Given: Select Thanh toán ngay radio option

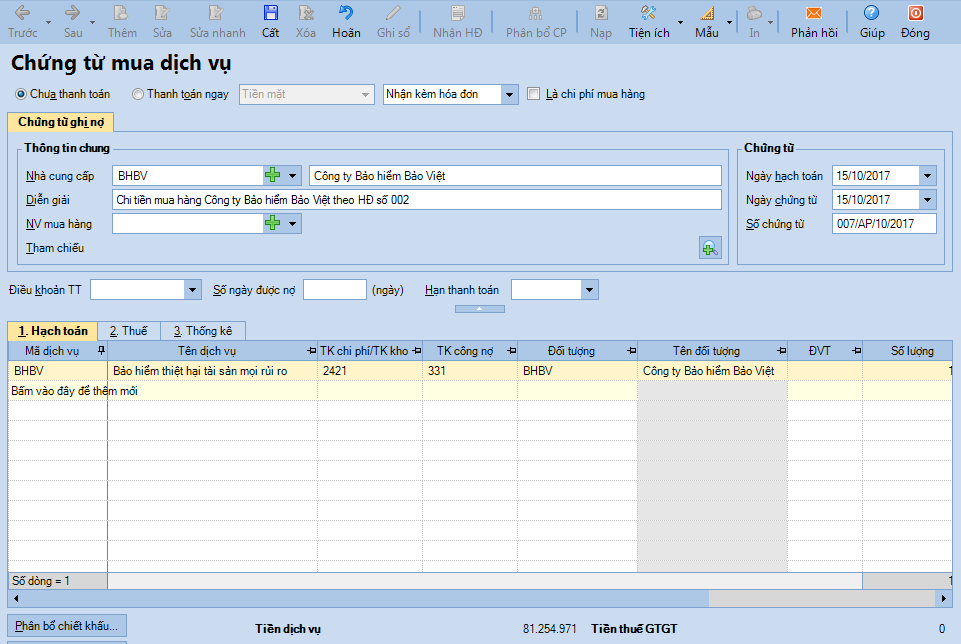Looking at the screenshot, I should coord(138,94).
